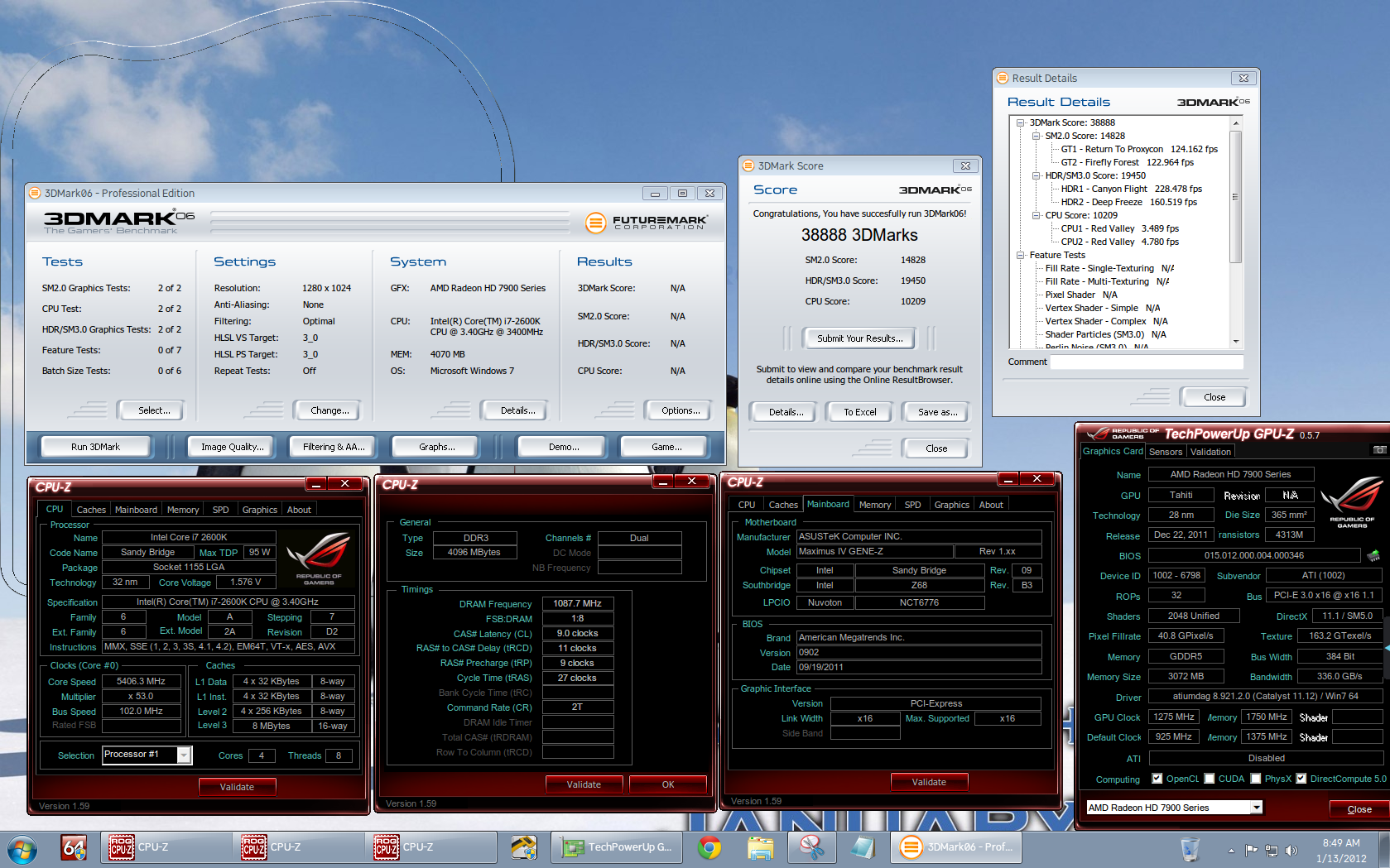Open SPD tab in the right CPU-Z window
Screen dimensions: 1390x868
click(912, 505)
